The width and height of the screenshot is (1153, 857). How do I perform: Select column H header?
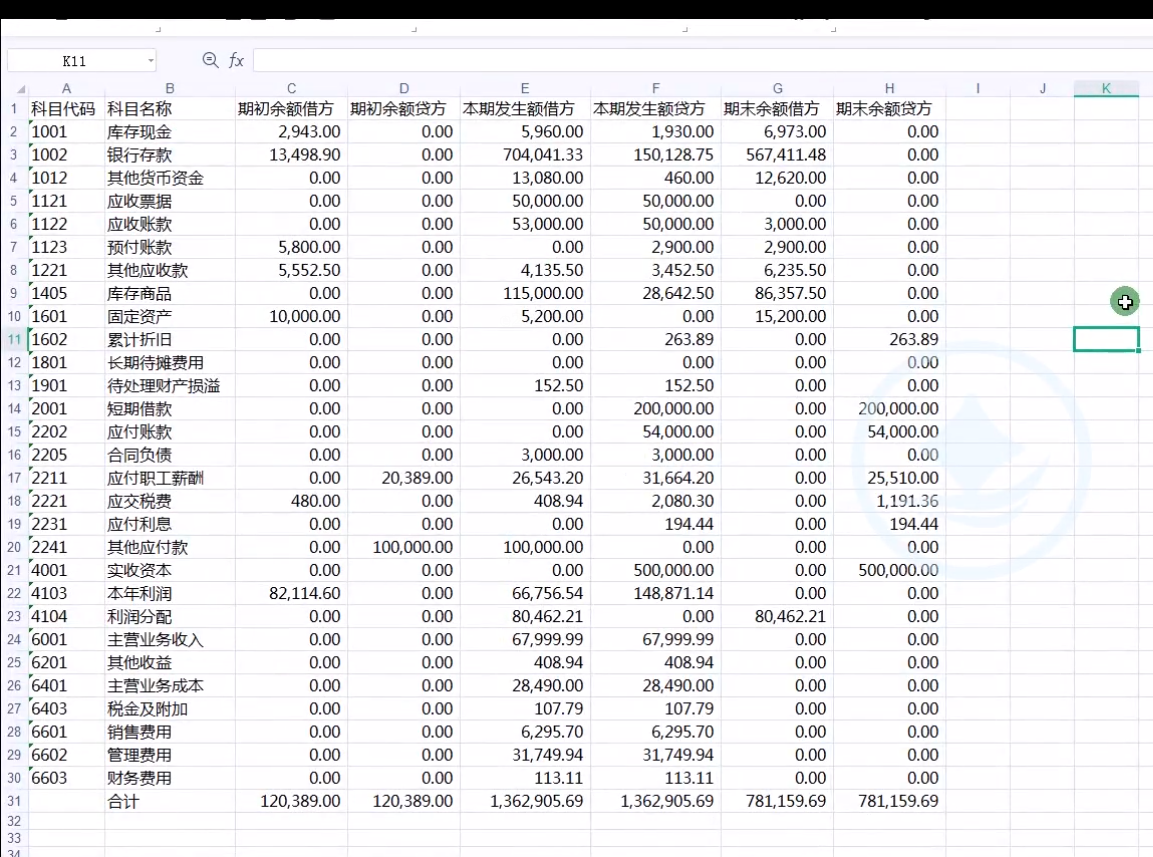[x=889, y=89]
